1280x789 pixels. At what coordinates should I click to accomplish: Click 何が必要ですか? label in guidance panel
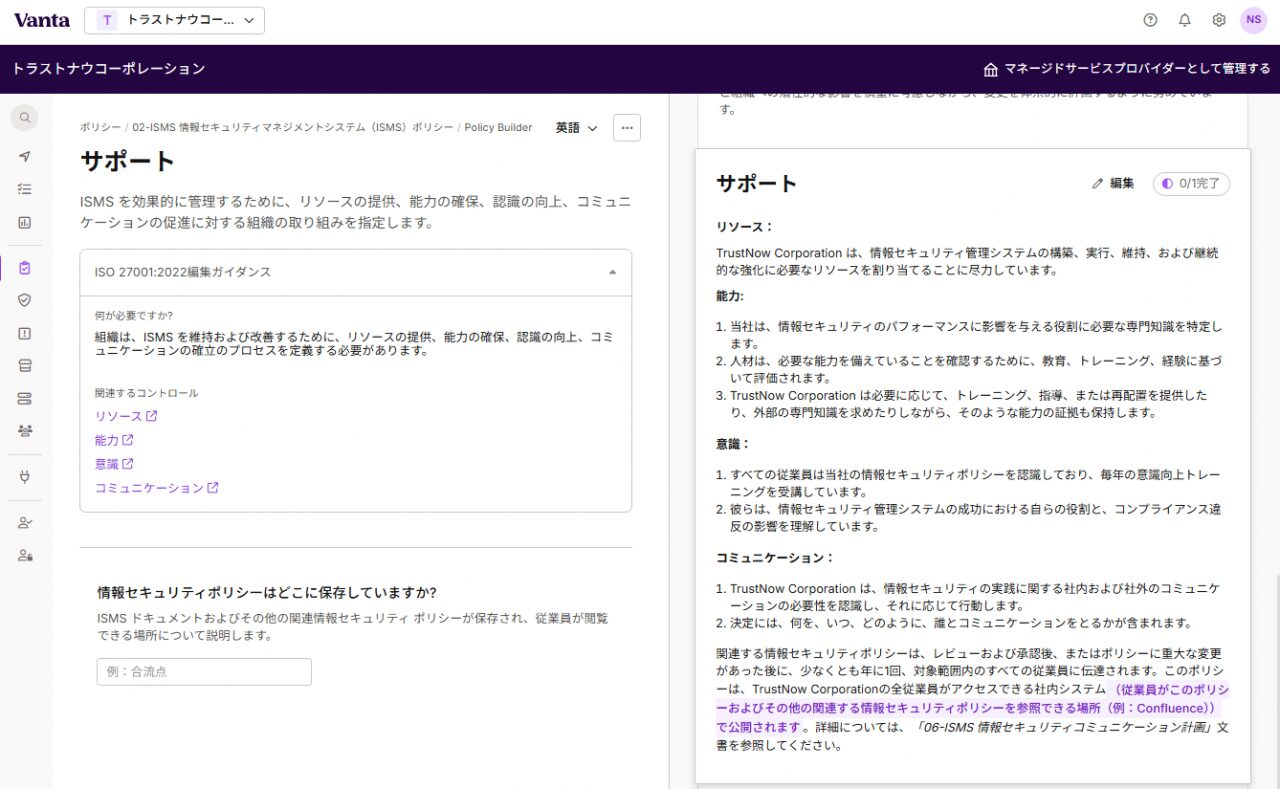[x=134, y=316]
